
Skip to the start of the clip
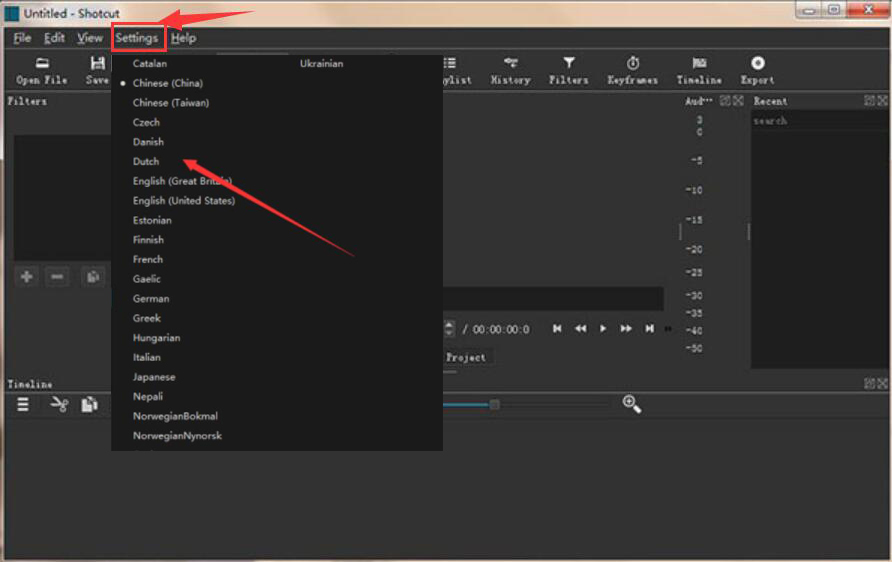tap(557, 329)
